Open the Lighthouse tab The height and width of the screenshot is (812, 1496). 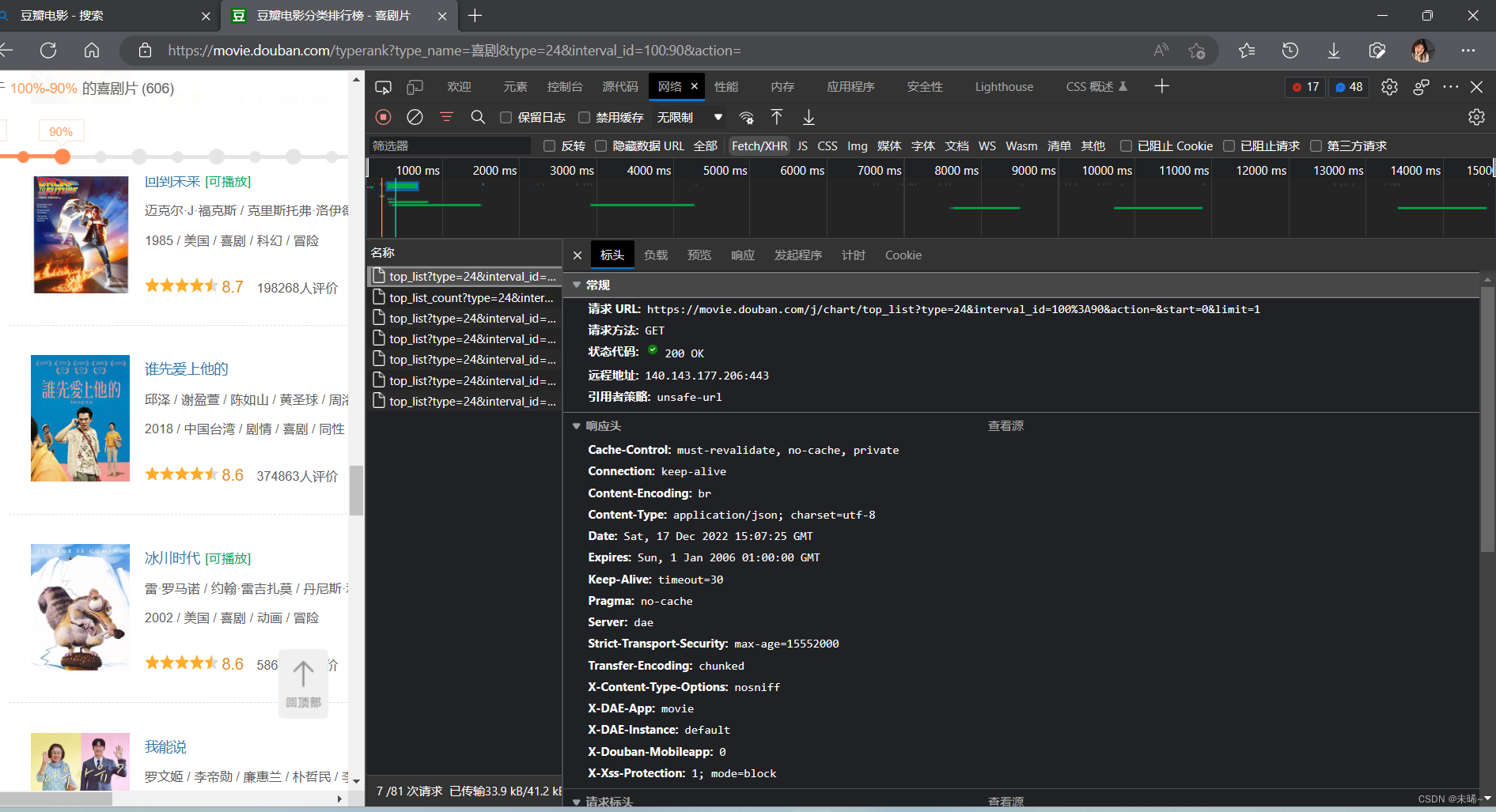1004,87
